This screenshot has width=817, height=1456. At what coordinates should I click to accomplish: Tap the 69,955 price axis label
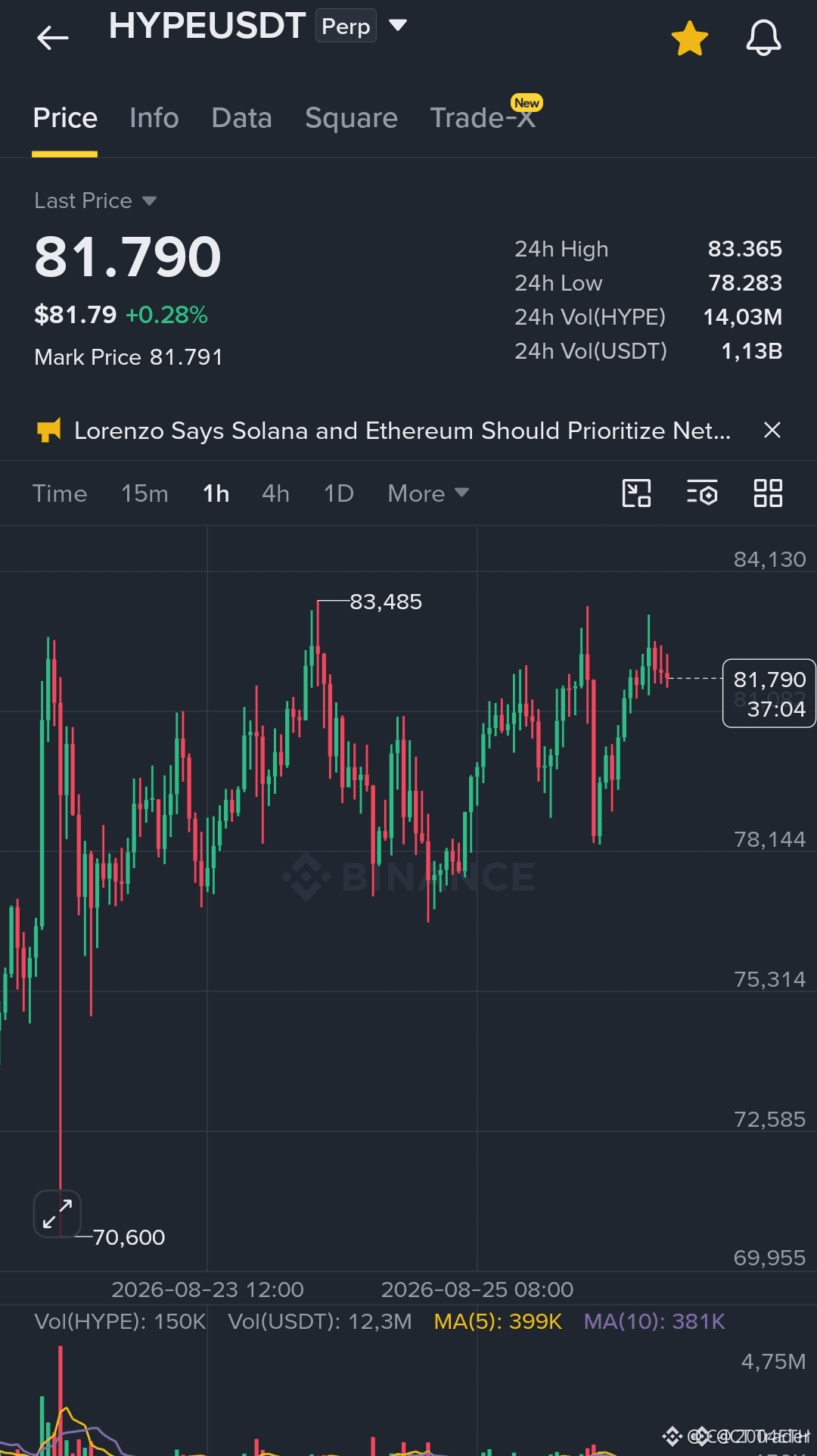click(x=769, y=1258)
